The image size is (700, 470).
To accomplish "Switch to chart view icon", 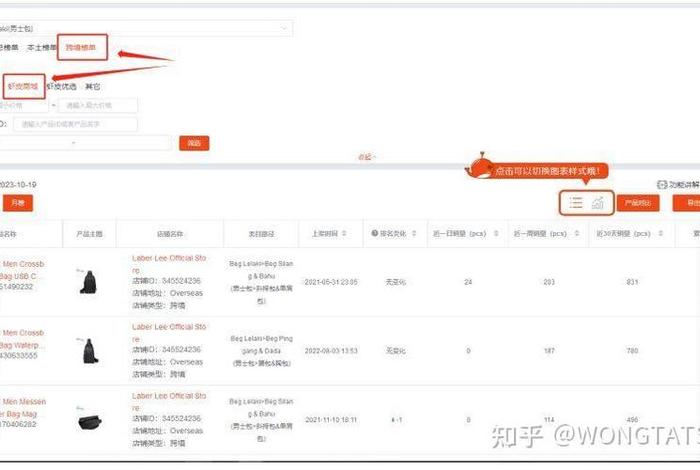I will click(x=598, y=203).
